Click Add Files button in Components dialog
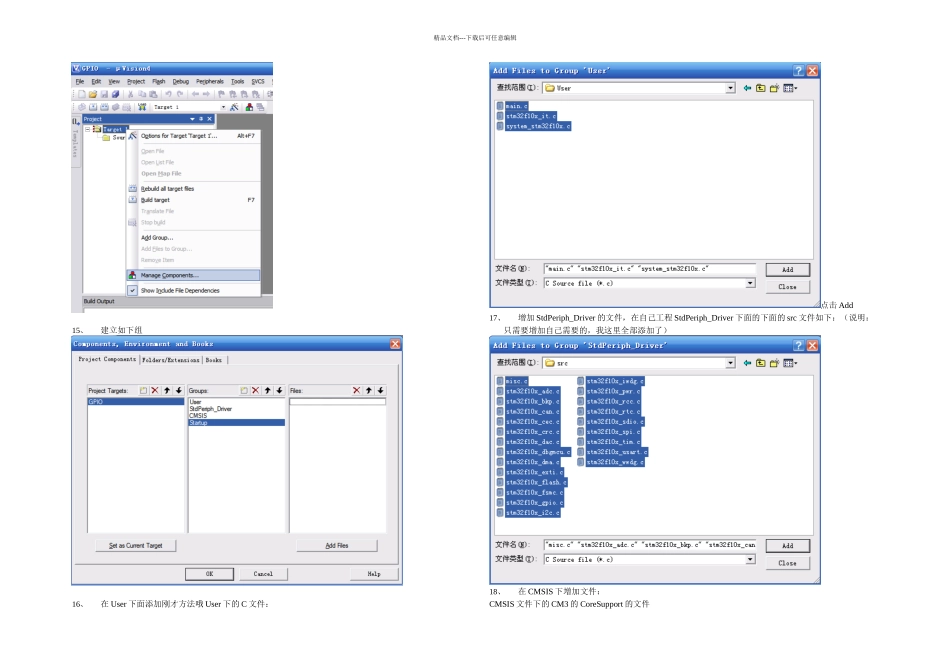The image size is (950, 672). (337, 546)
